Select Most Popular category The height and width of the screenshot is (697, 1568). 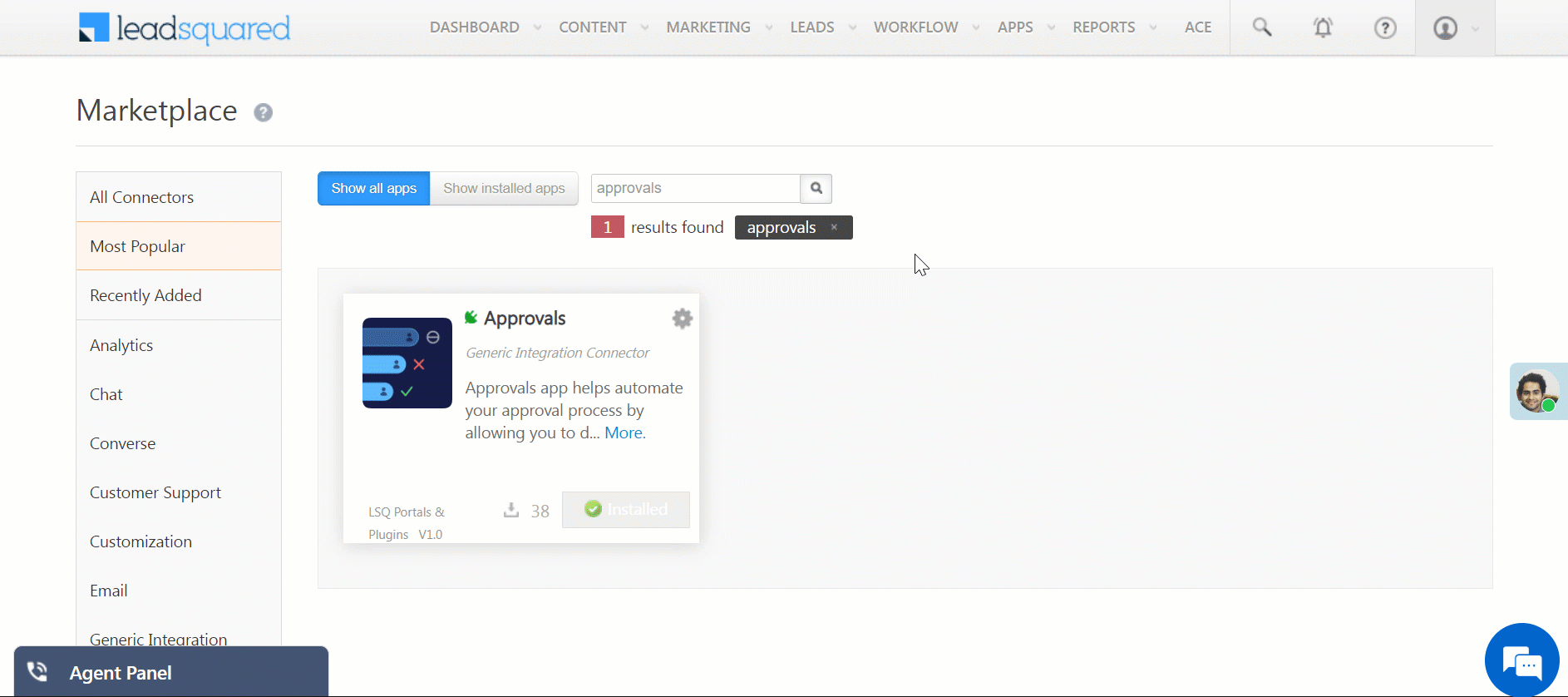pos(179,246)
